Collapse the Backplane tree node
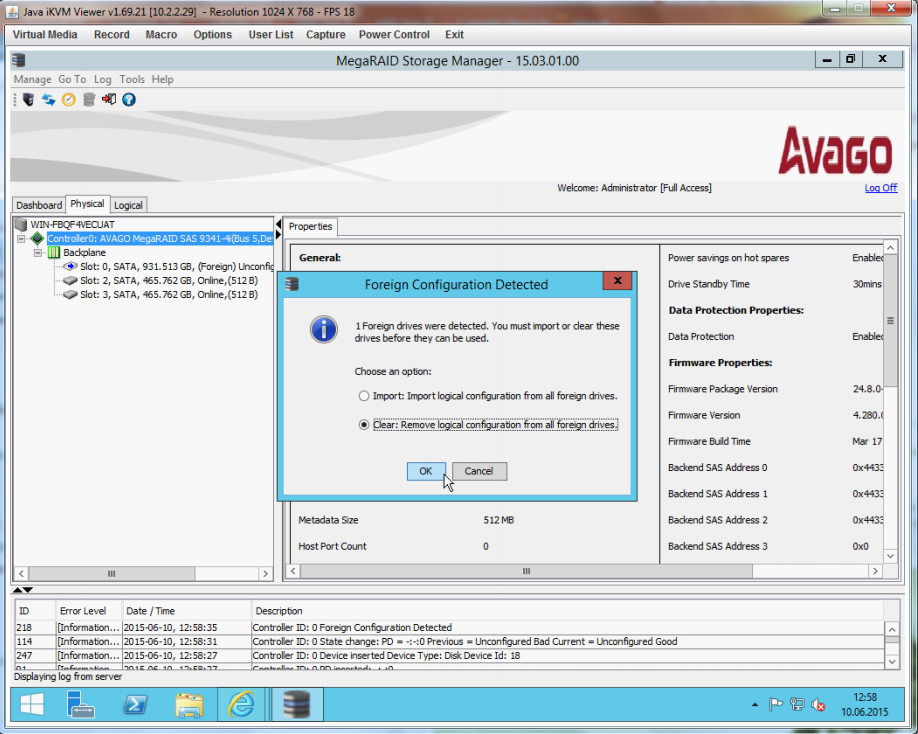Screen dimensions: 918x734 click(38, 253)
